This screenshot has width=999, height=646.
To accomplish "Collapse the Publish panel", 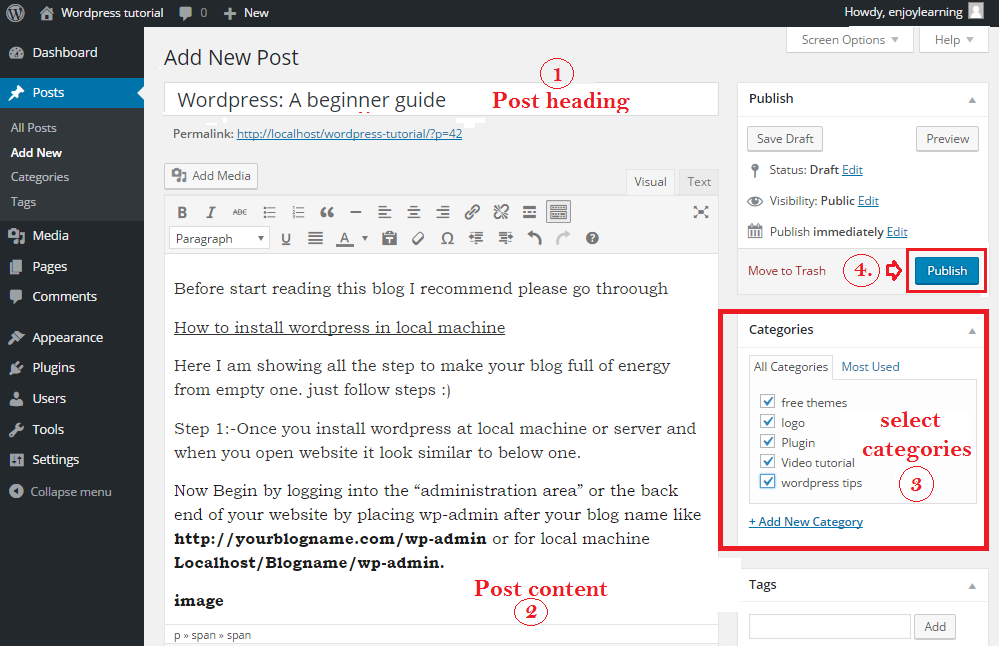I will (972, 100).
